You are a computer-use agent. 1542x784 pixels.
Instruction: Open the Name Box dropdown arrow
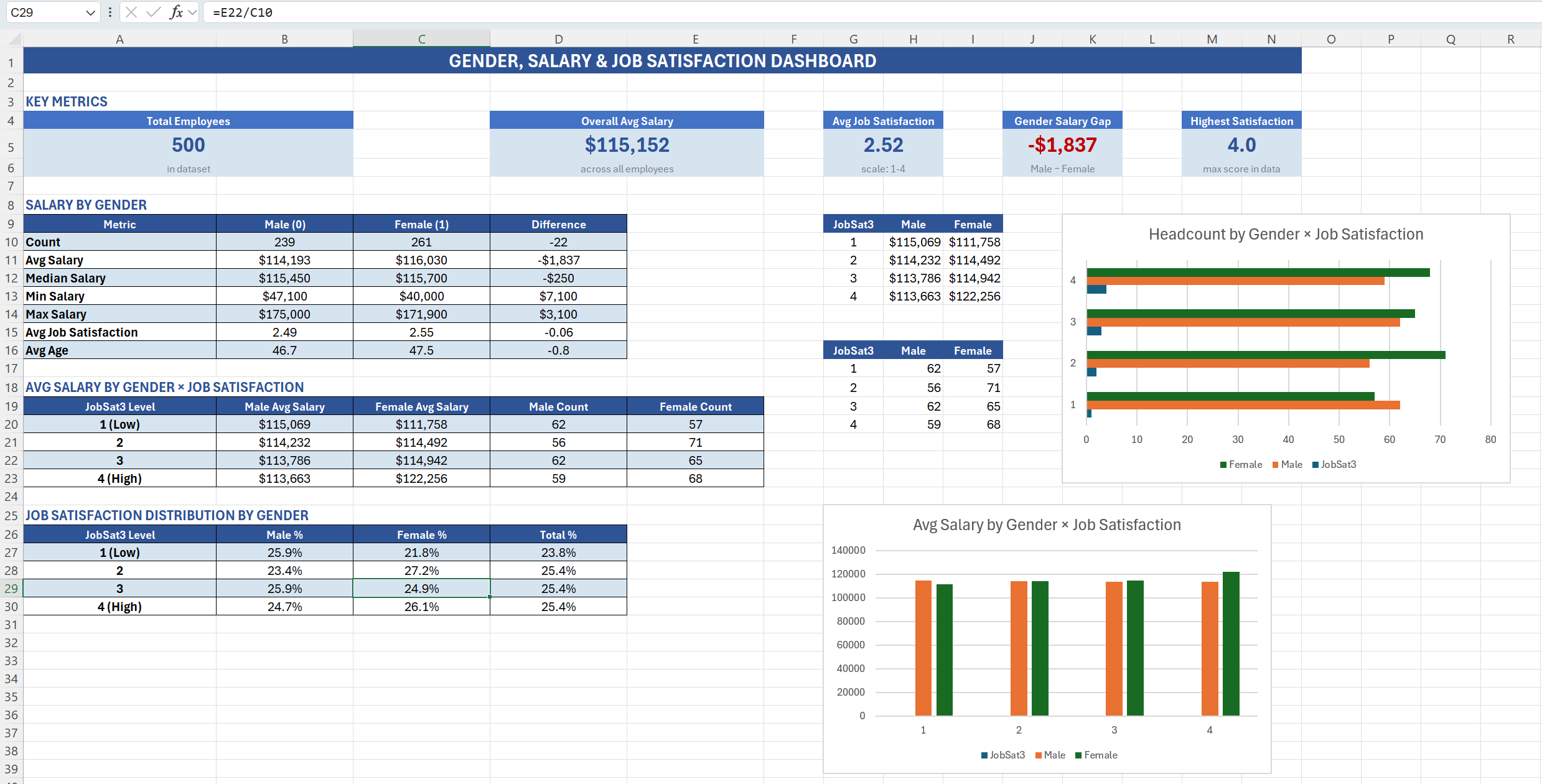pyautogui.click(x=90, y=12)
